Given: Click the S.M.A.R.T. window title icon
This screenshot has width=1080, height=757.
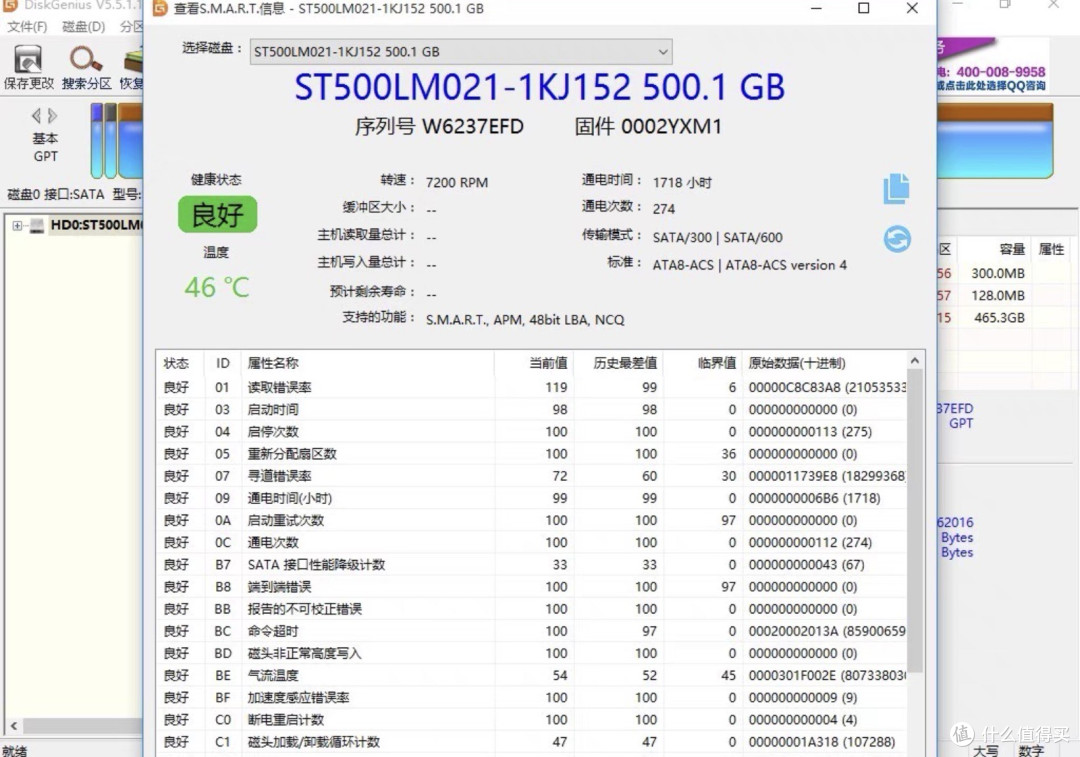Looking at the screenshot, I should pos(160,8).
